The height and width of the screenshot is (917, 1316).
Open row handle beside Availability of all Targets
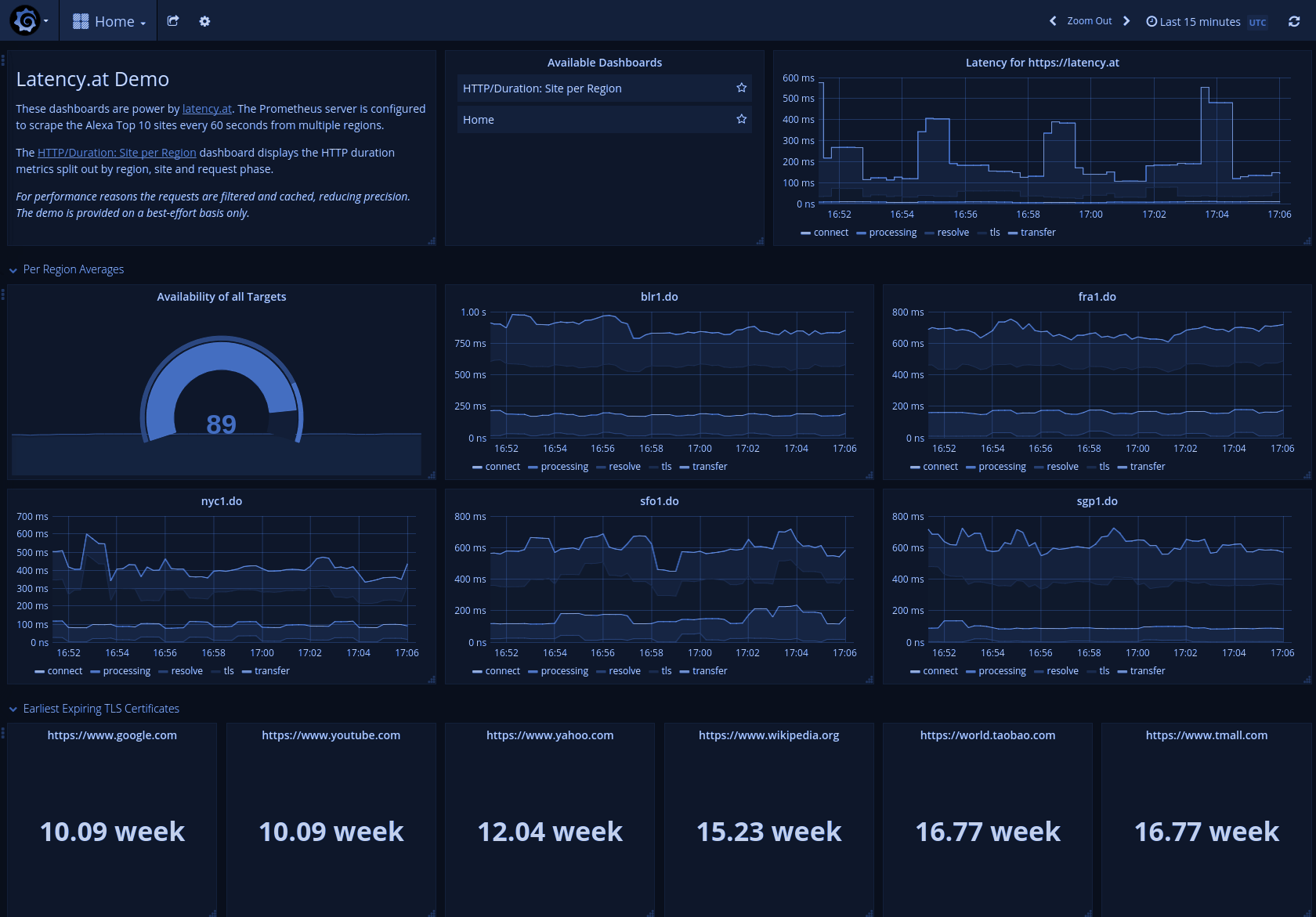[3, 294]
